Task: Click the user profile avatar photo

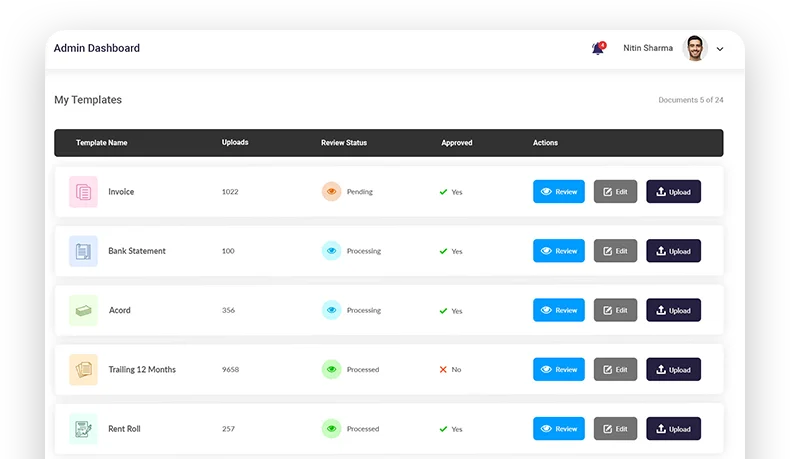Action: point(694,48)
